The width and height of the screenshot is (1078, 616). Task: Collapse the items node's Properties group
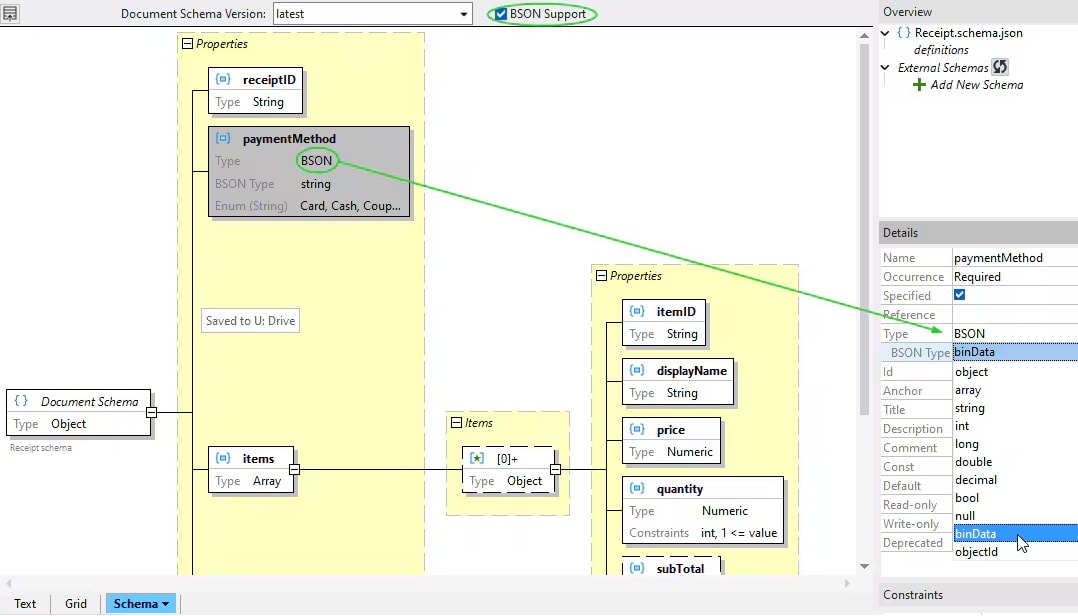click(601, 276)
